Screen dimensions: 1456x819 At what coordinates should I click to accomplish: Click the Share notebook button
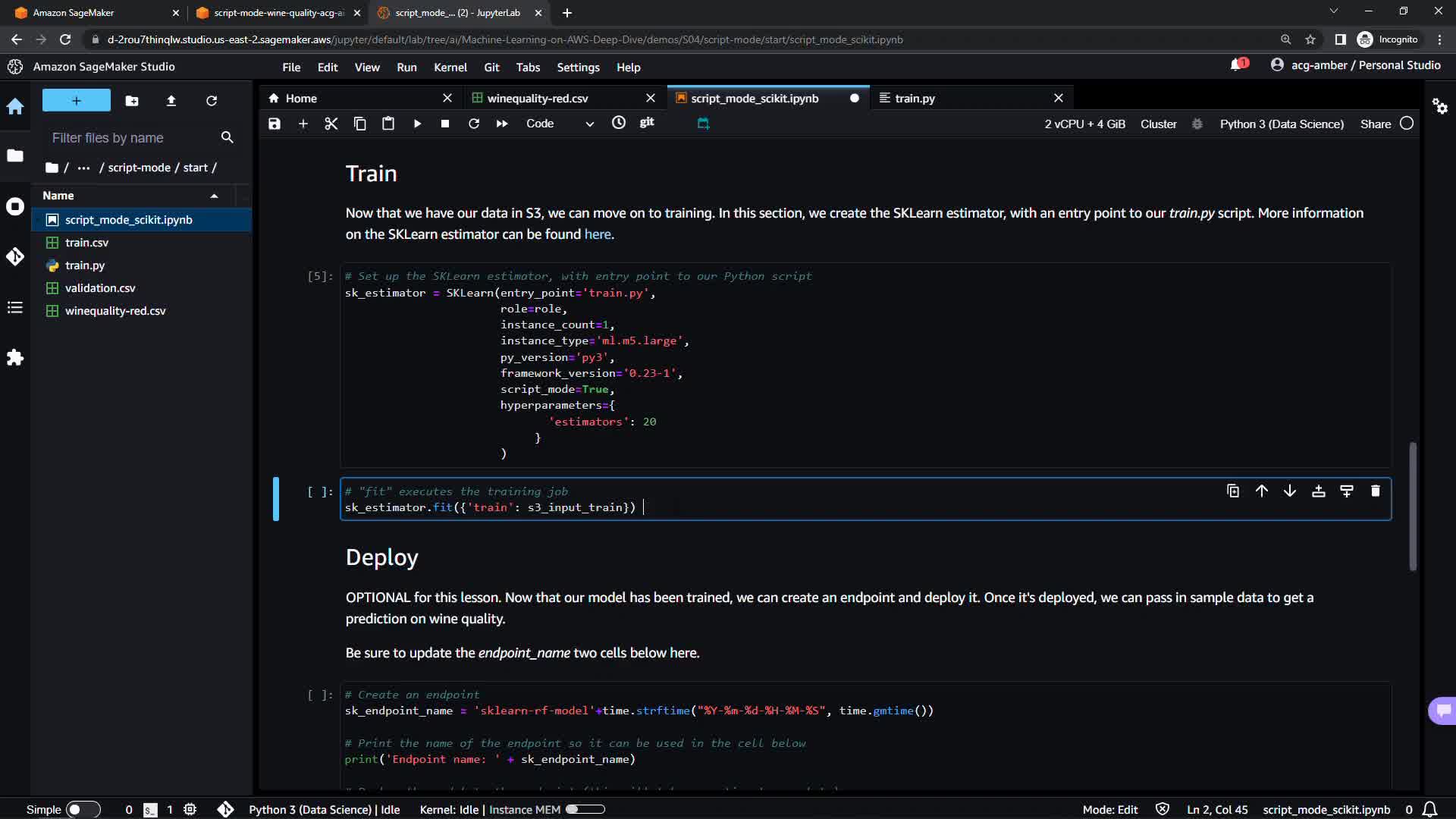coord(1375,124)
